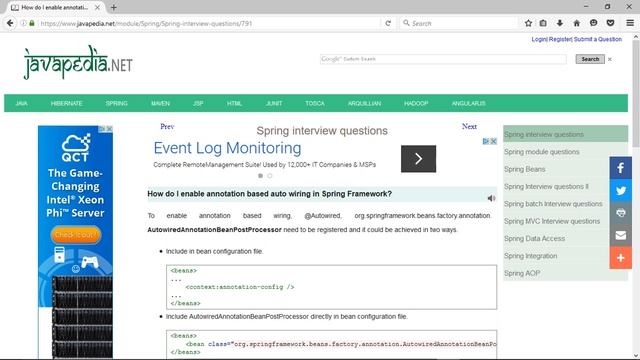The width and height of the screenshot is (640, 360).
Task: Open the ANGULARJS menu item
Action: [x=469, y=103]
